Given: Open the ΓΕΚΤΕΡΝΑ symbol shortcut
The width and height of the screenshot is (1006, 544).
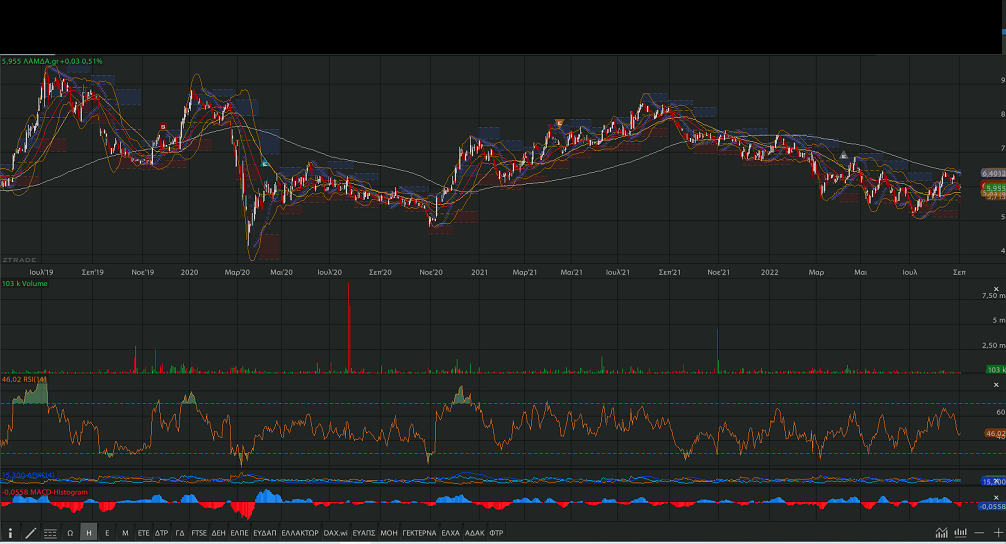Looking at the screenshot, I should click(419, 533).
